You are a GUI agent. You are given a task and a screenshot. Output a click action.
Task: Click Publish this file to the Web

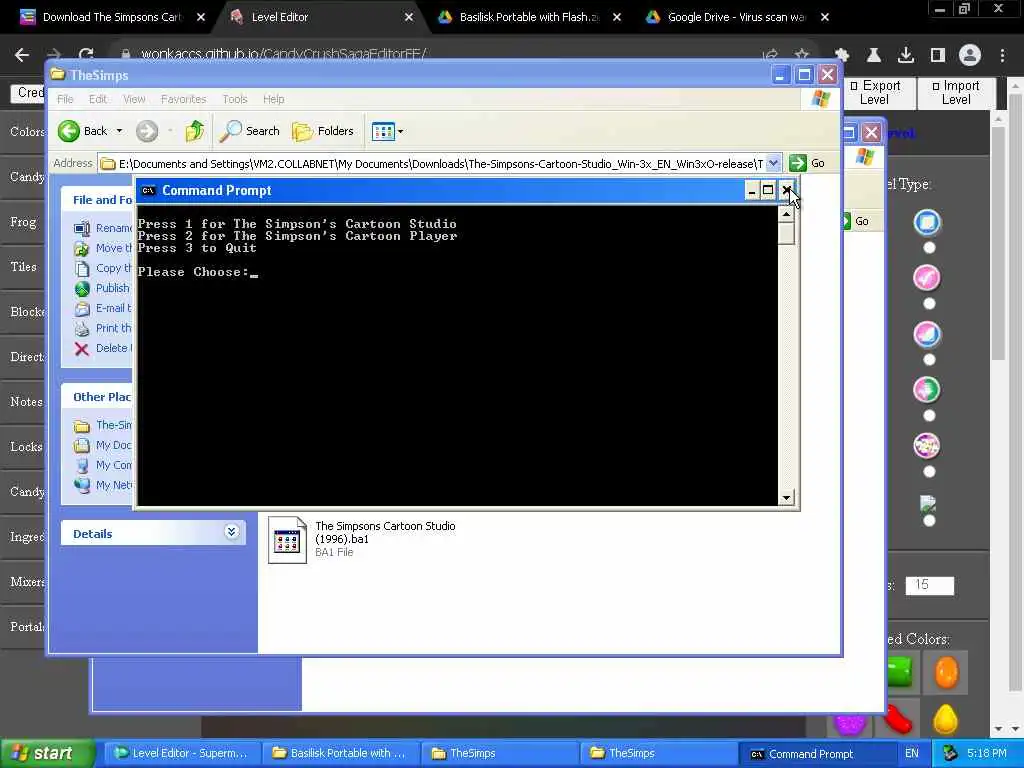click(x=103, y=288)
